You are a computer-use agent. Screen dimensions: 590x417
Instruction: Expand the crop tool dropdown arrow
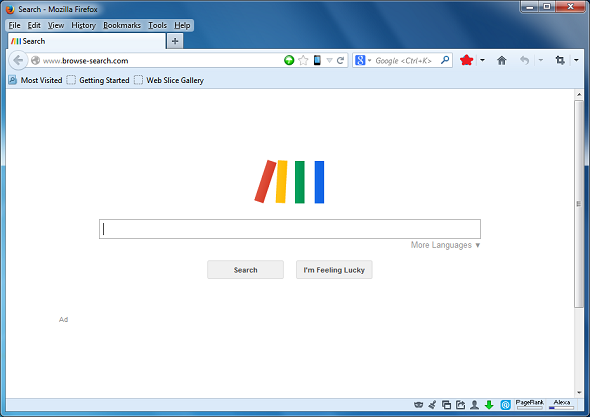576,60
